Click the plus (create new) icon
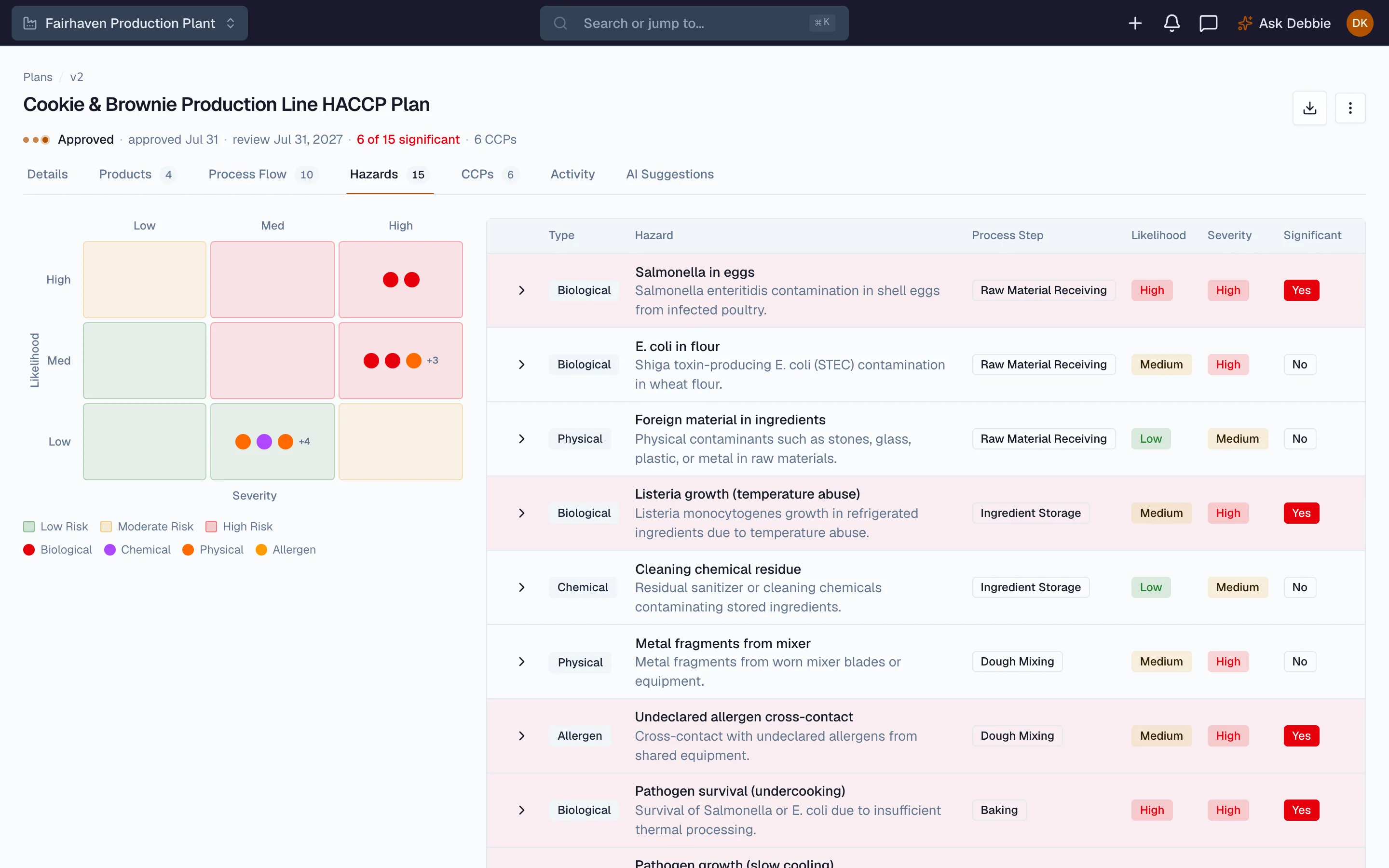The width and height of the screenshot is (1389, 868). [x=1135, y=23]
